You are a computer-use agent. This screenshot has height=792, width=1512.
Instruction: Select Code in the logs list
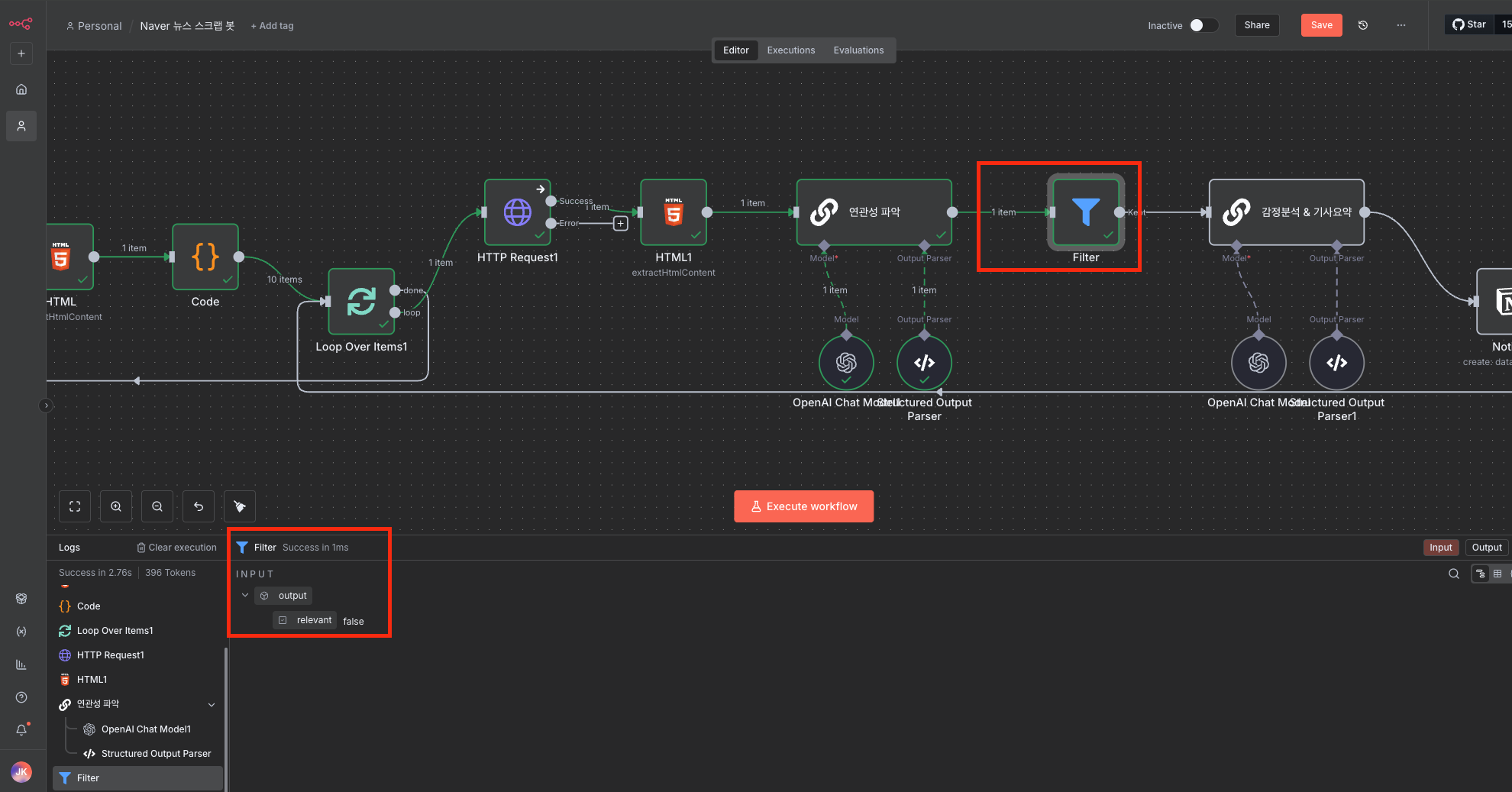point(138,606)
